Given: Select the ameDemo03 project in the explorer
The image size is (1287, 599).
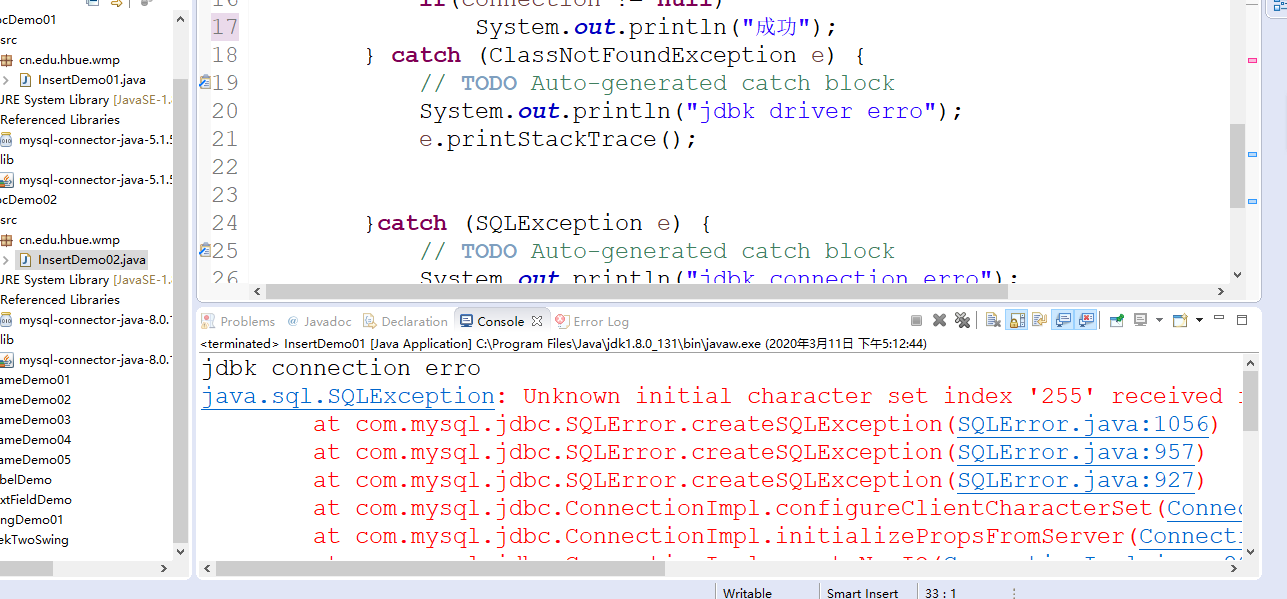Looking at the screenshot, I should click(x=35, y=420).
